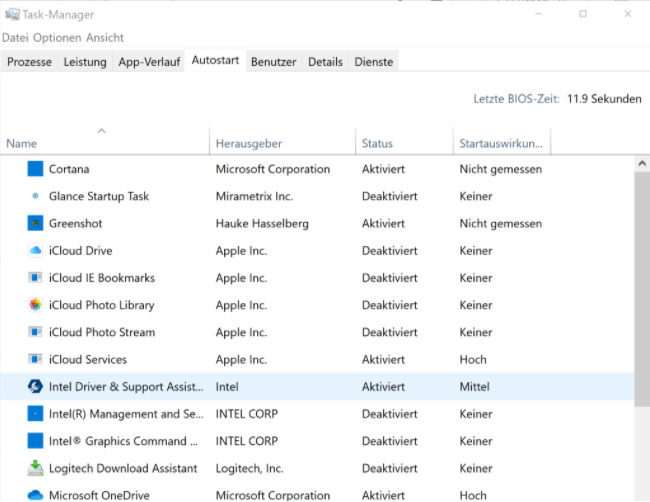Viewport: 650px width, 502px height.
Task: Select the iCloud IE Bookmarks entry
Action: 102,278
